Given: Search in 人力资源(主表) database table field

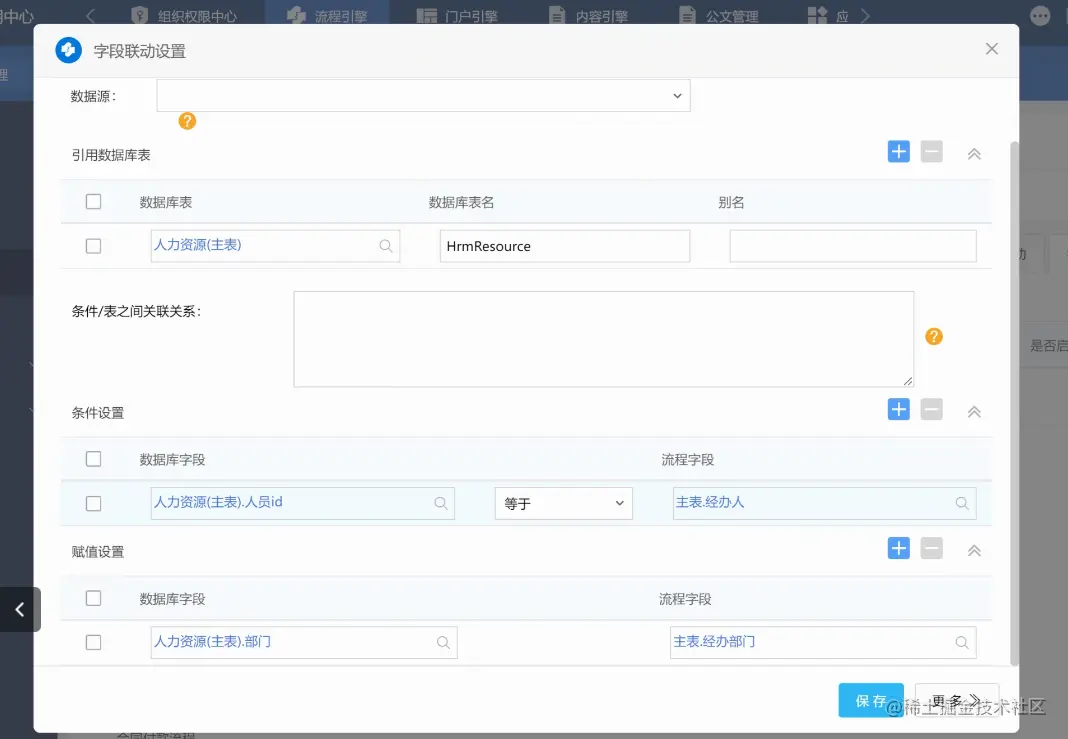Looking at the screenshot, I should pos(386,246).
